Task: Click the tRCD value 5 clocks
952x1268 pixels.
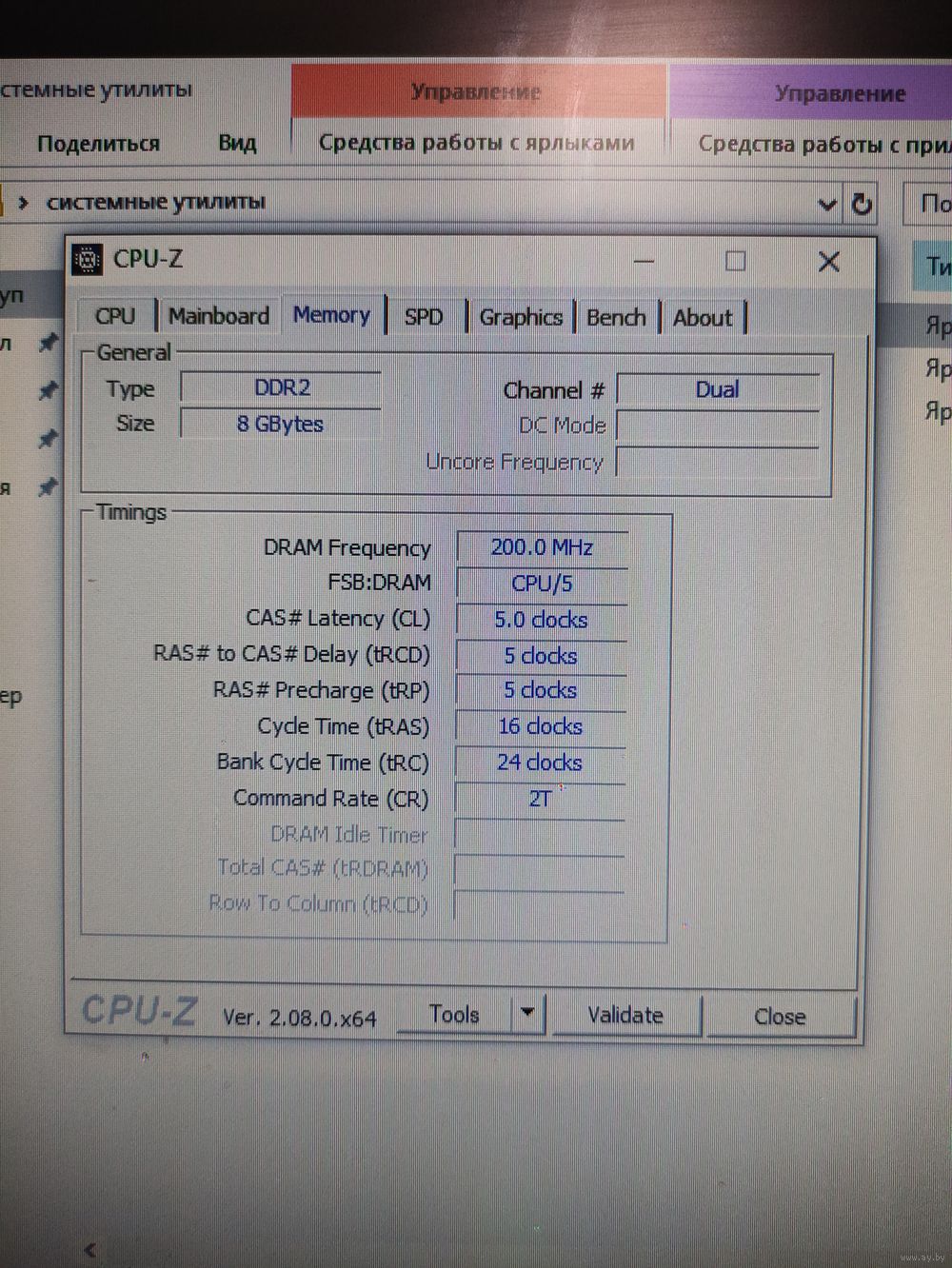Action: (x=541, y=656)
